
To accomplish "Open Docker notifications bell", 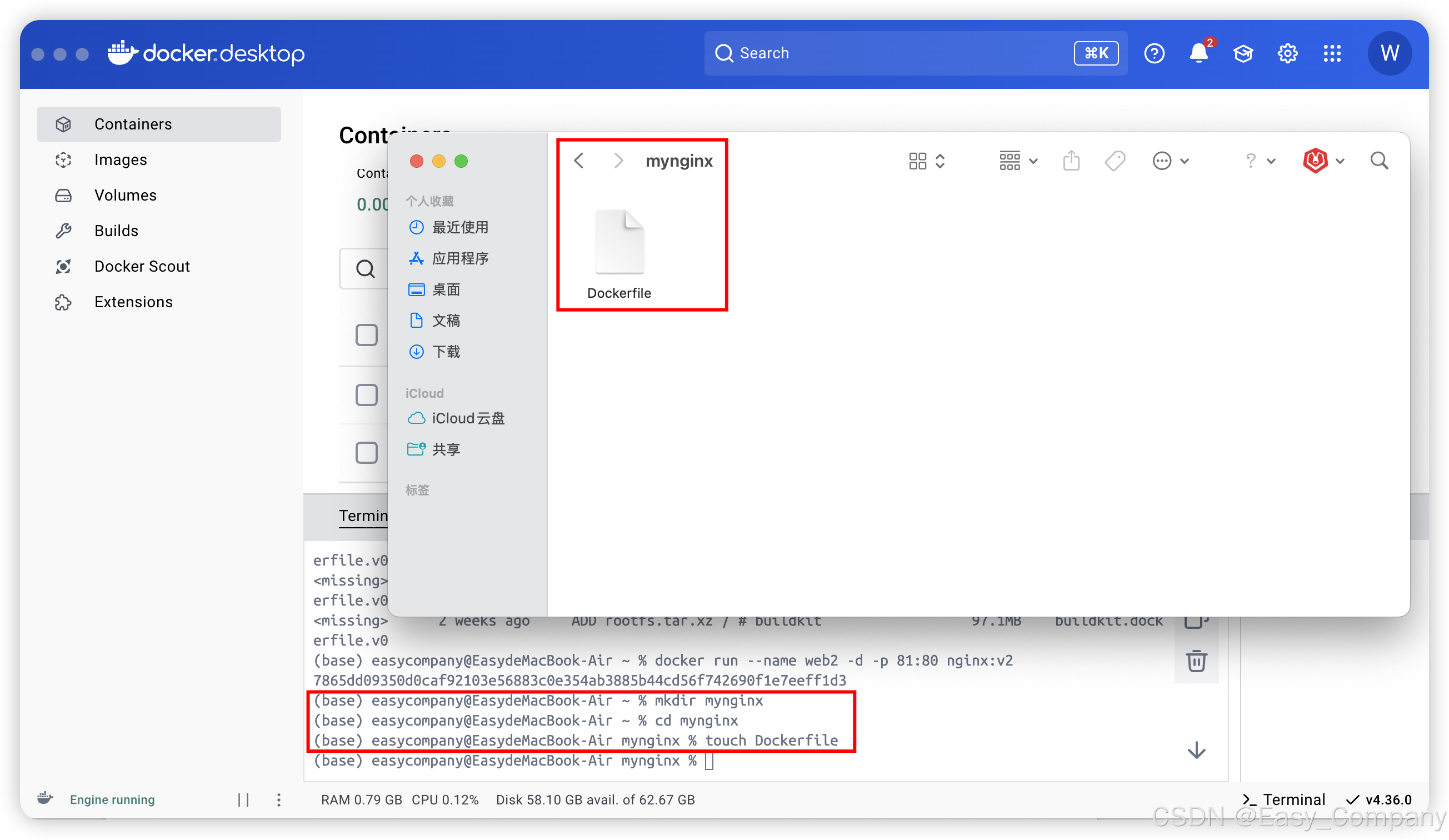I will 1198,53.
